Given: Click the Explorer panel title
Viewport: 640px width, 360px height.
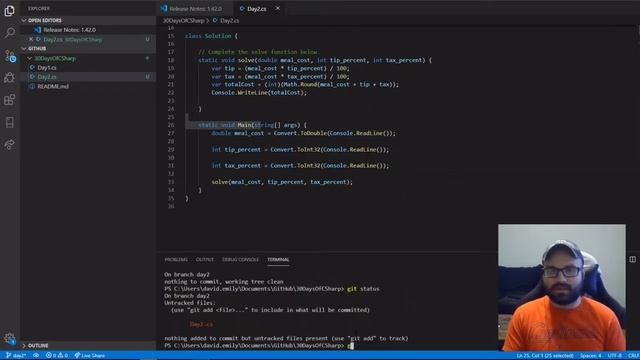Looking at the screenshot, I should pyautogui.click(x=39, y=8).
